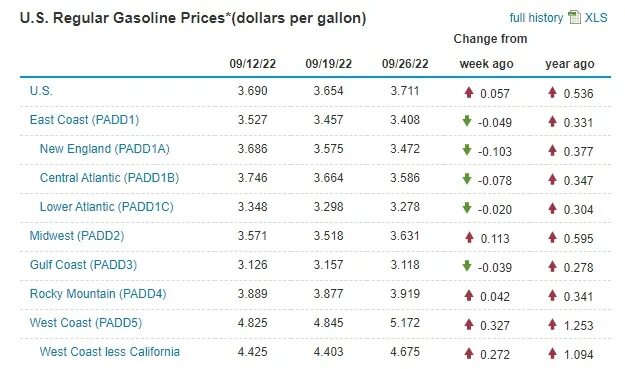The width and height of the screenshot is (625, 369).
Task: Open the full history link
Action: pos(536,18)
